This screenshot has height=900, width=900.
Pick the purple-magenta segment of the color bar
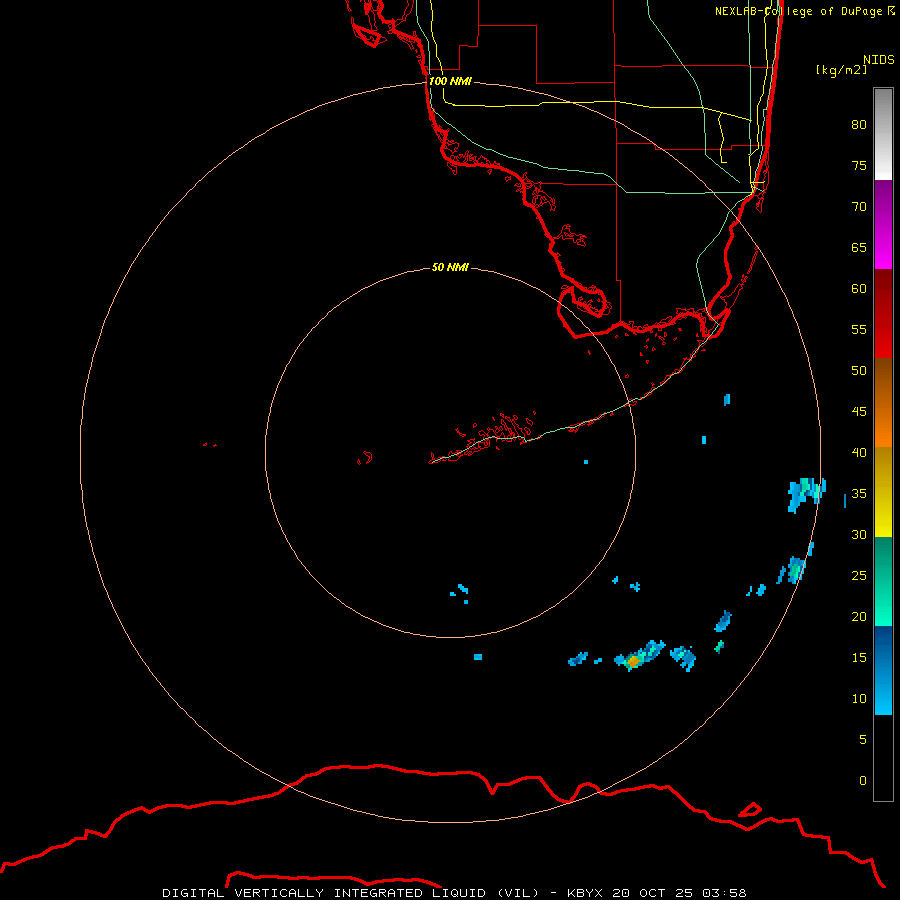click(x=883, y=224)
